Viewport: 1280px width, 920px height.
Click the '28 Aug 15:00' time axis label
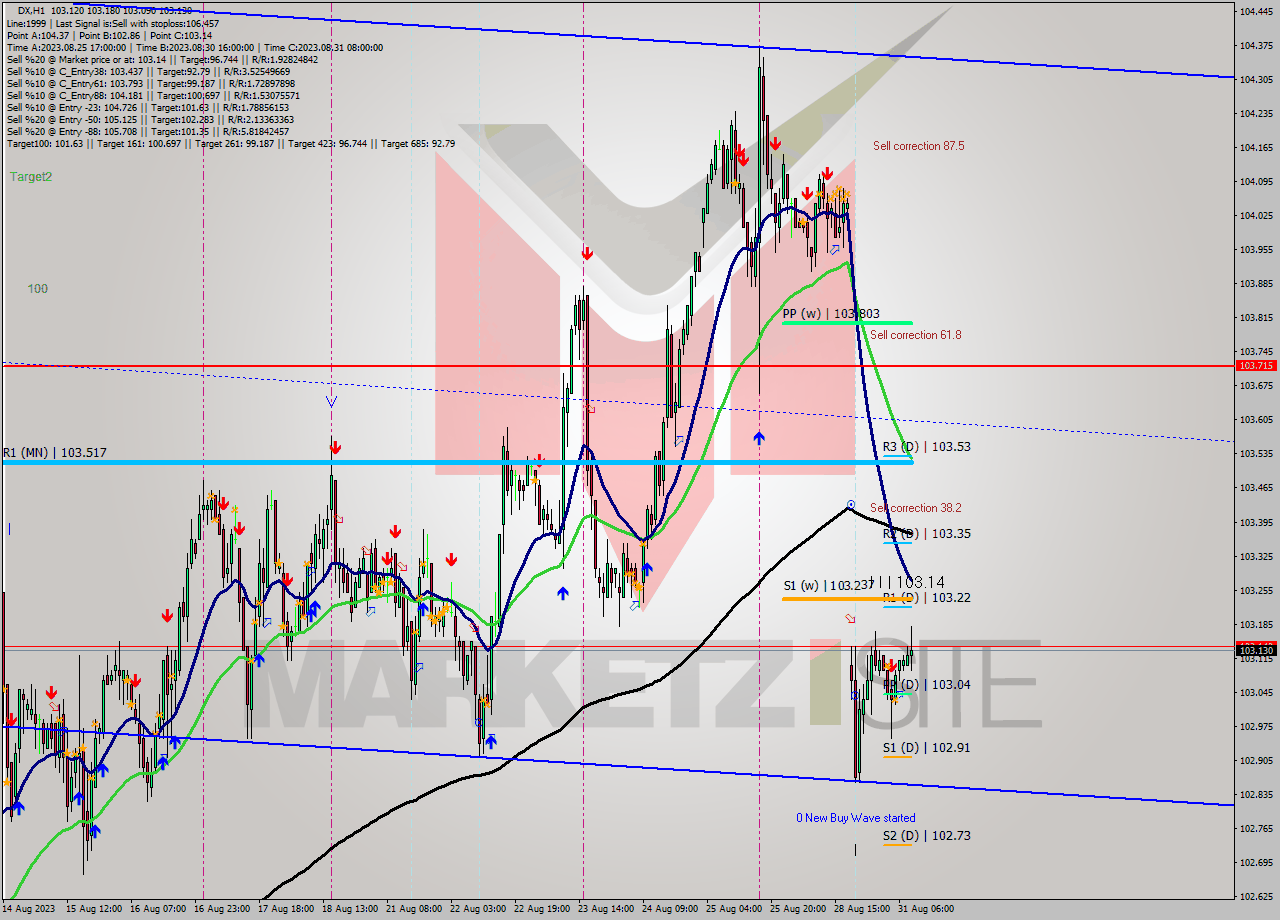pos(862,909)
